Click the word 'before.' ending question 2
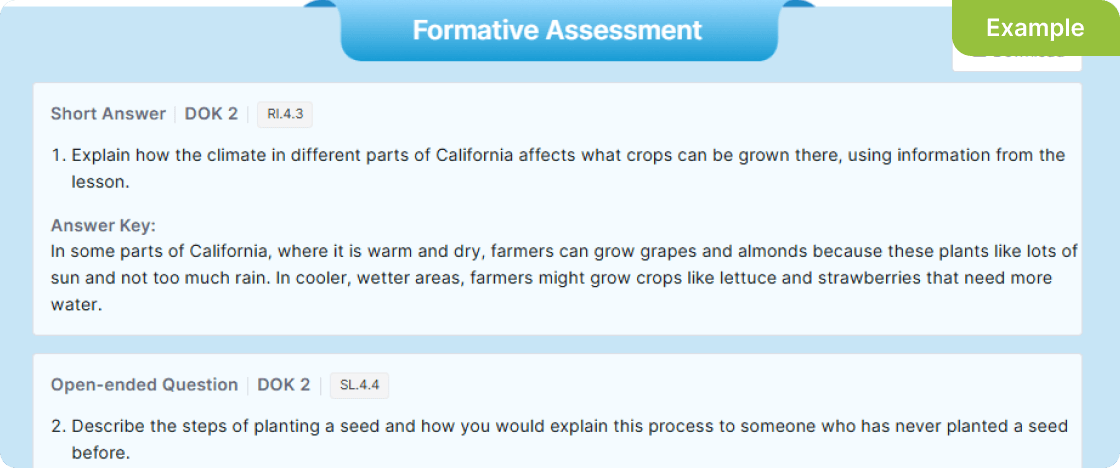This screenshot has width=1120, height=468. [x=100, y=453]
